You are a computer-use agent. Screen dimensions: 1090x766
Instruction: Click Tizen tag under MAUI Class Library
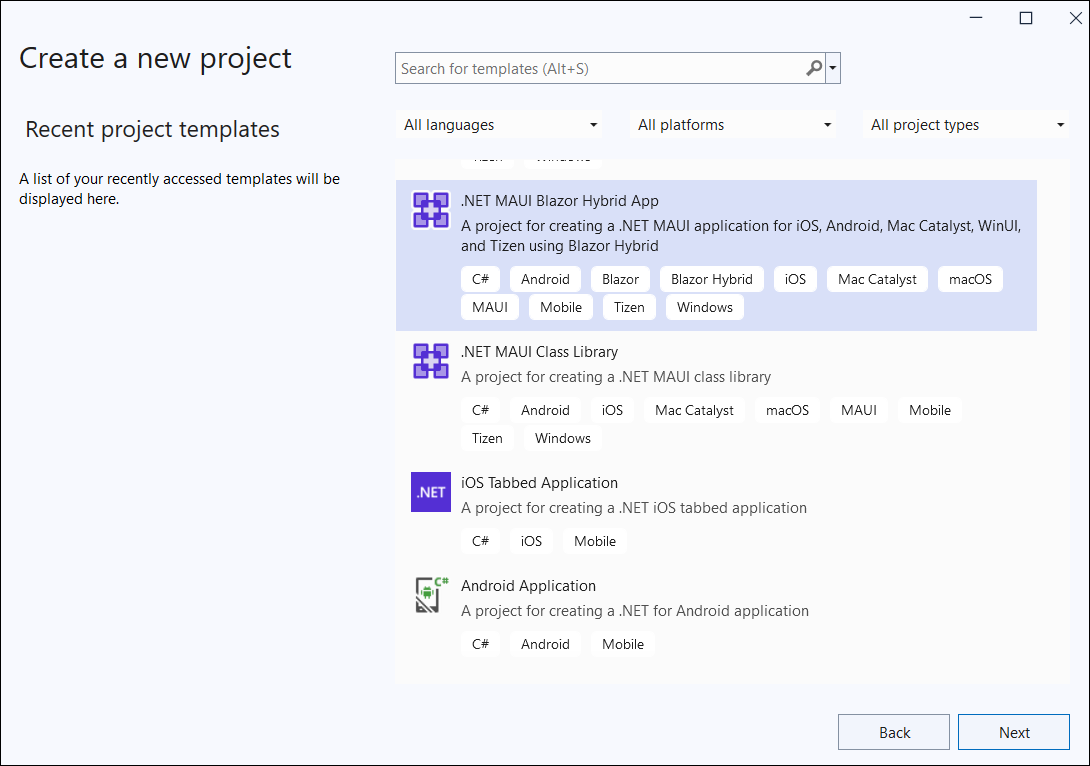(487, 439)
